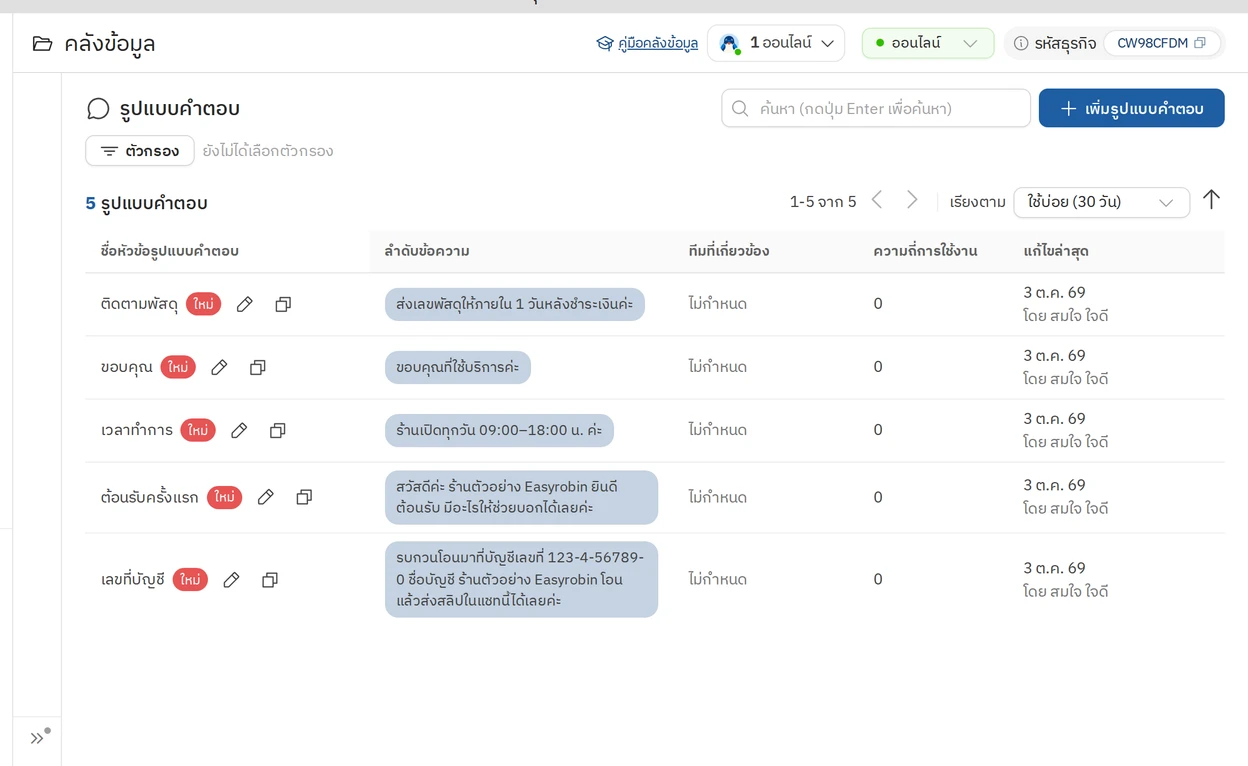Click the business code info icon
Viewport: 1248px width, 766px height.
1021,43
